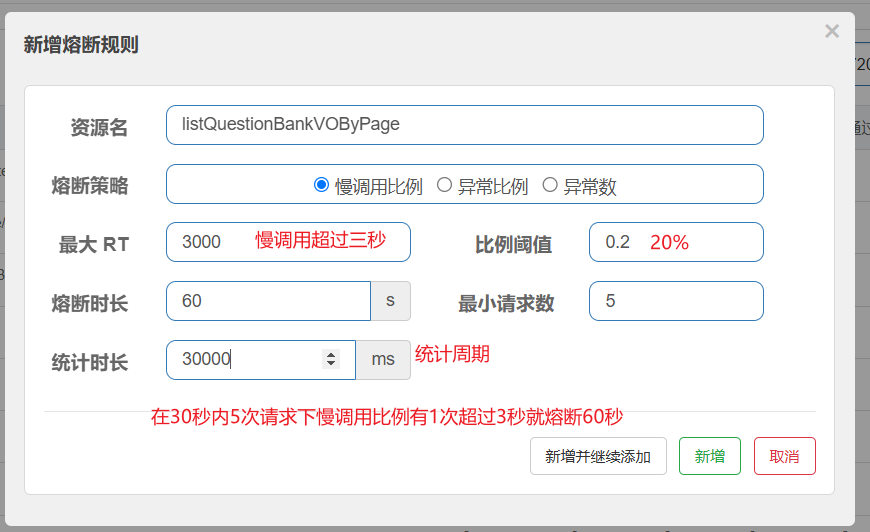
Task: Click the 统计时长 spinner arrows
Action: coord(331,359)
